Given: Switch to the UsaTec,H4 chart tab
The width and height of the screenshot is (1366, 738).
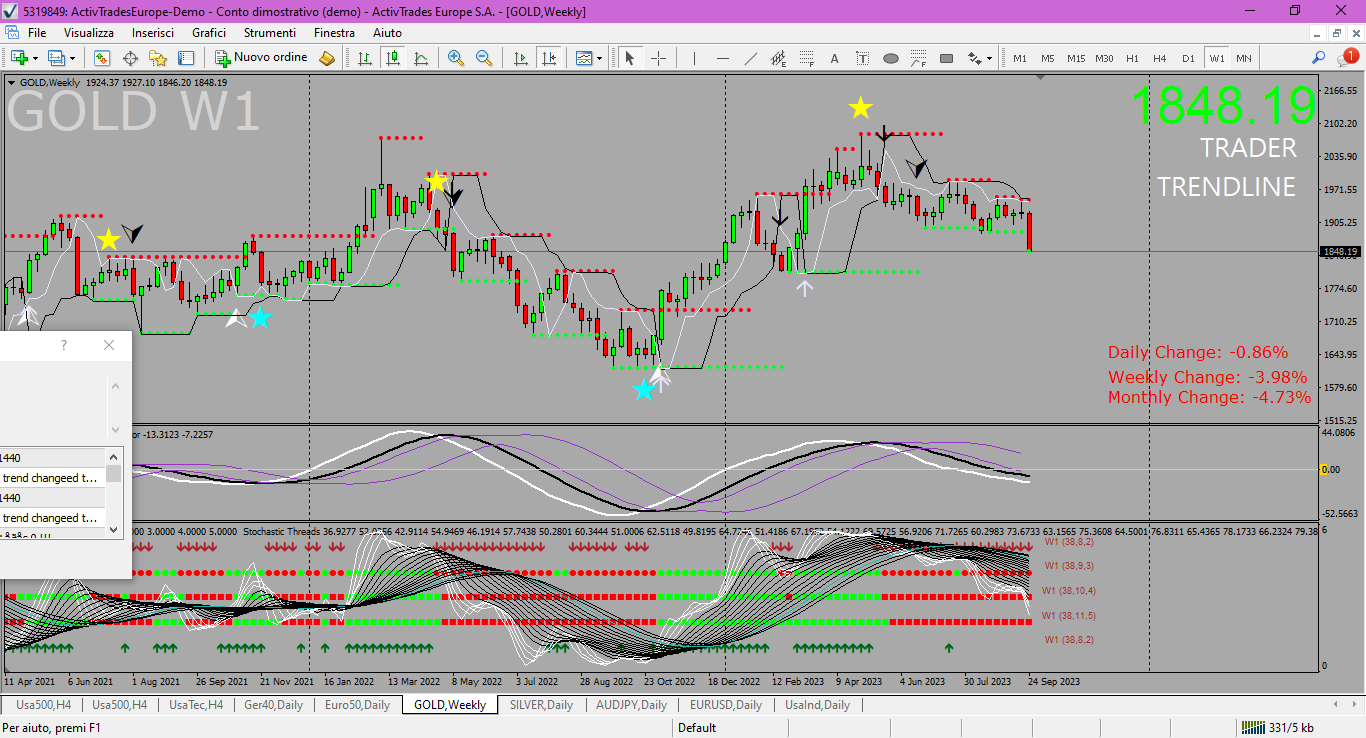Looking at the screenshot, I should 196,705.
